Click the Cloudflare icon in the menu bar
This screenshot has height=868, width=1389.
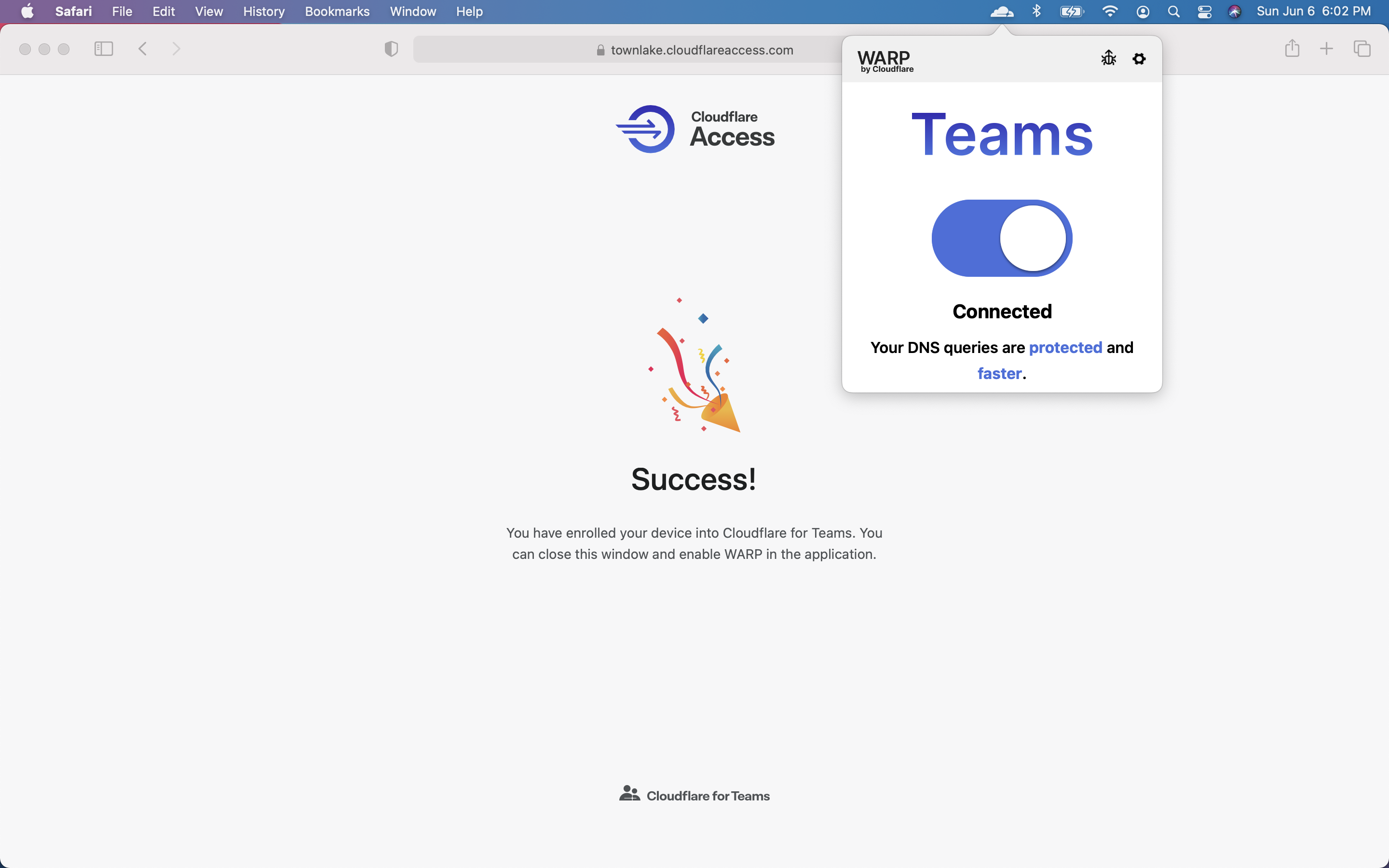[1001, 11]
